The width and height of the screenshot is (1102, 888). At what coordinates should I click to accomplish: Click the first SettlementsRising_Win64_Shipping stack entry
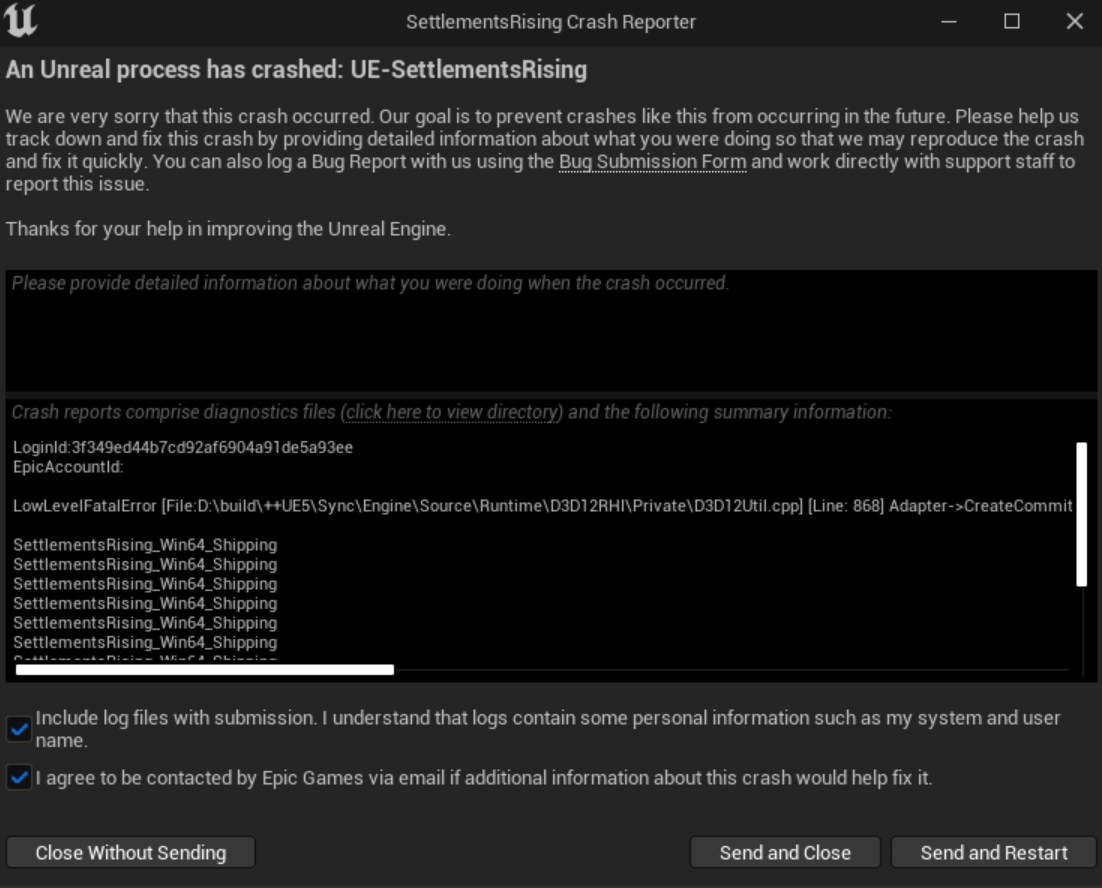tap(145, 545)
